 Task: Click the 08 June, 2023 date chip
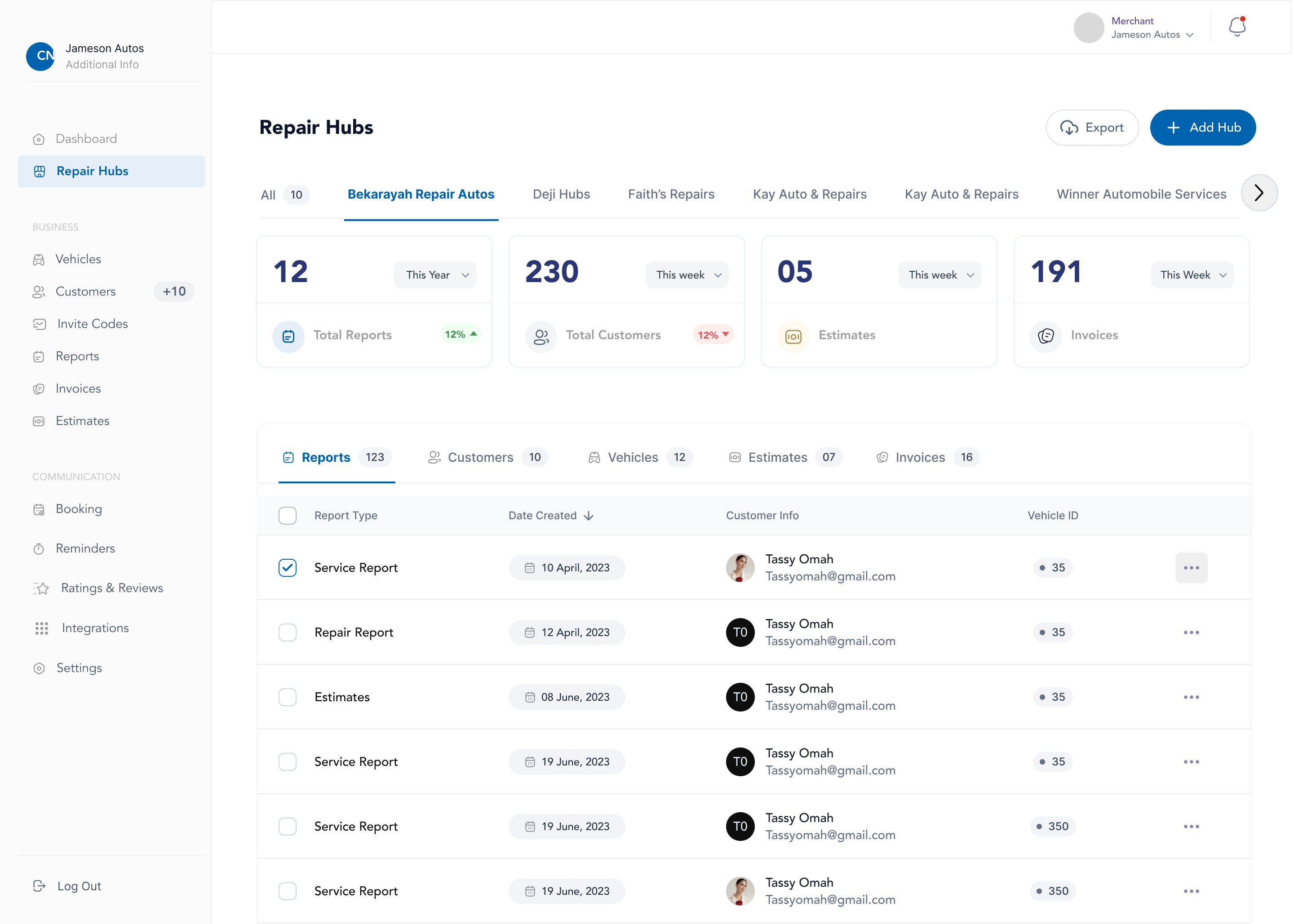point(566,697)
